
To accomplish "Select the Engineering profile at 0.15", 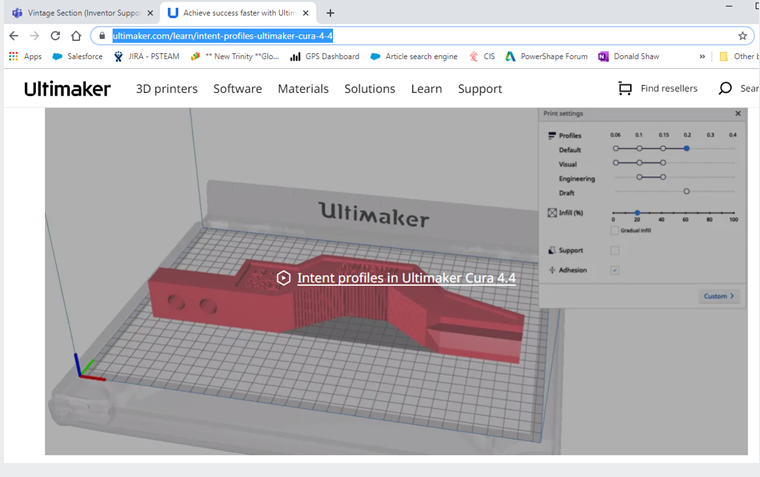I will [663, 177].
